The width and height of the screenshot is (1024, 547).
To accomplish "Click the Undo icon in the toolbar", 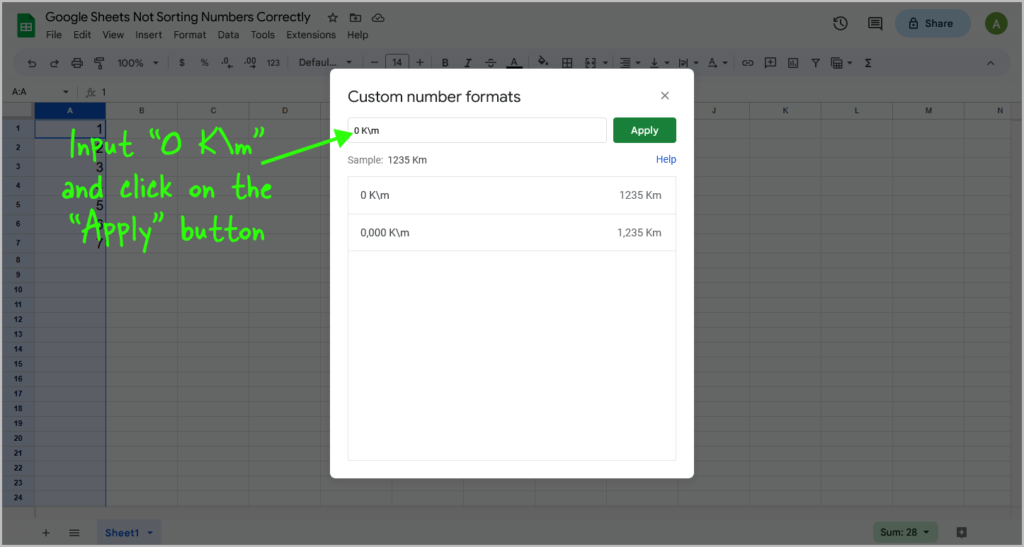I will tap(31, 63).
